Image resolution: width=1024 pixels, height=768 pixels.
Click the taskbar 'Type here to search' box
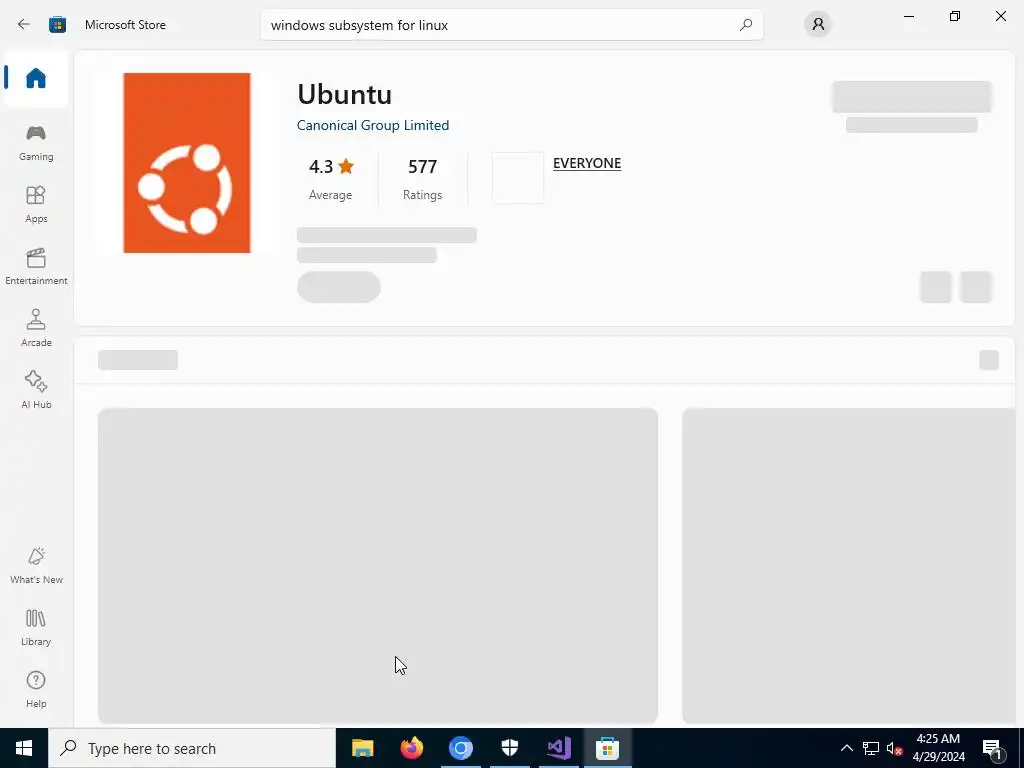(192, 748)
